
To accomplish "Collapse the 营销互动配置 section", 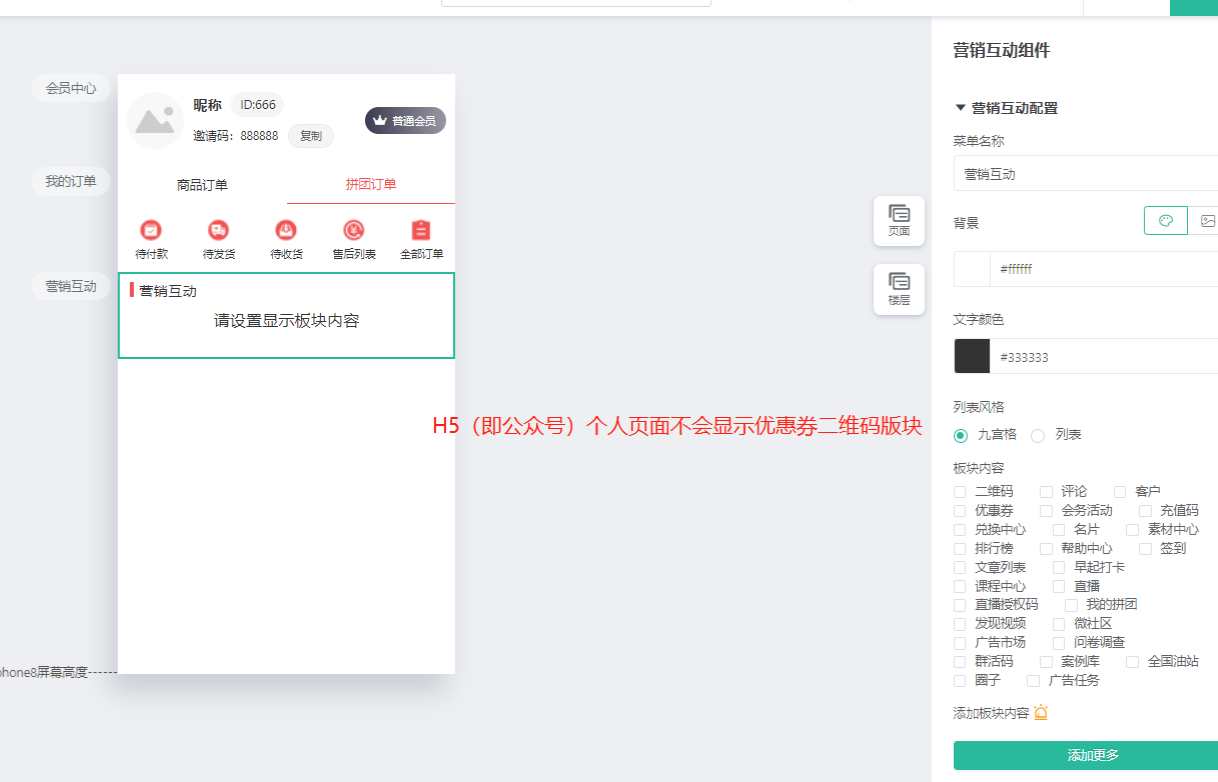I will [x=961, y=108].
